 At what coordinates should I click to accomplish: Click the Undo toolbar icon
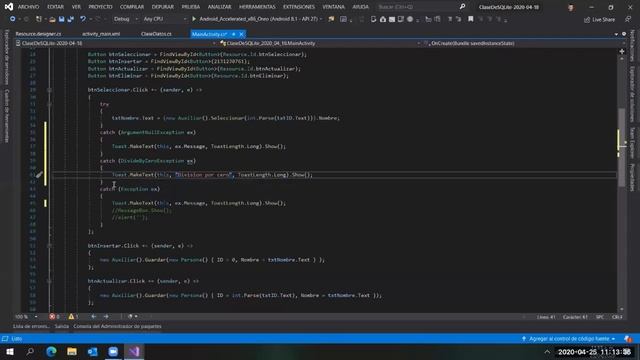tap(83, 19)
